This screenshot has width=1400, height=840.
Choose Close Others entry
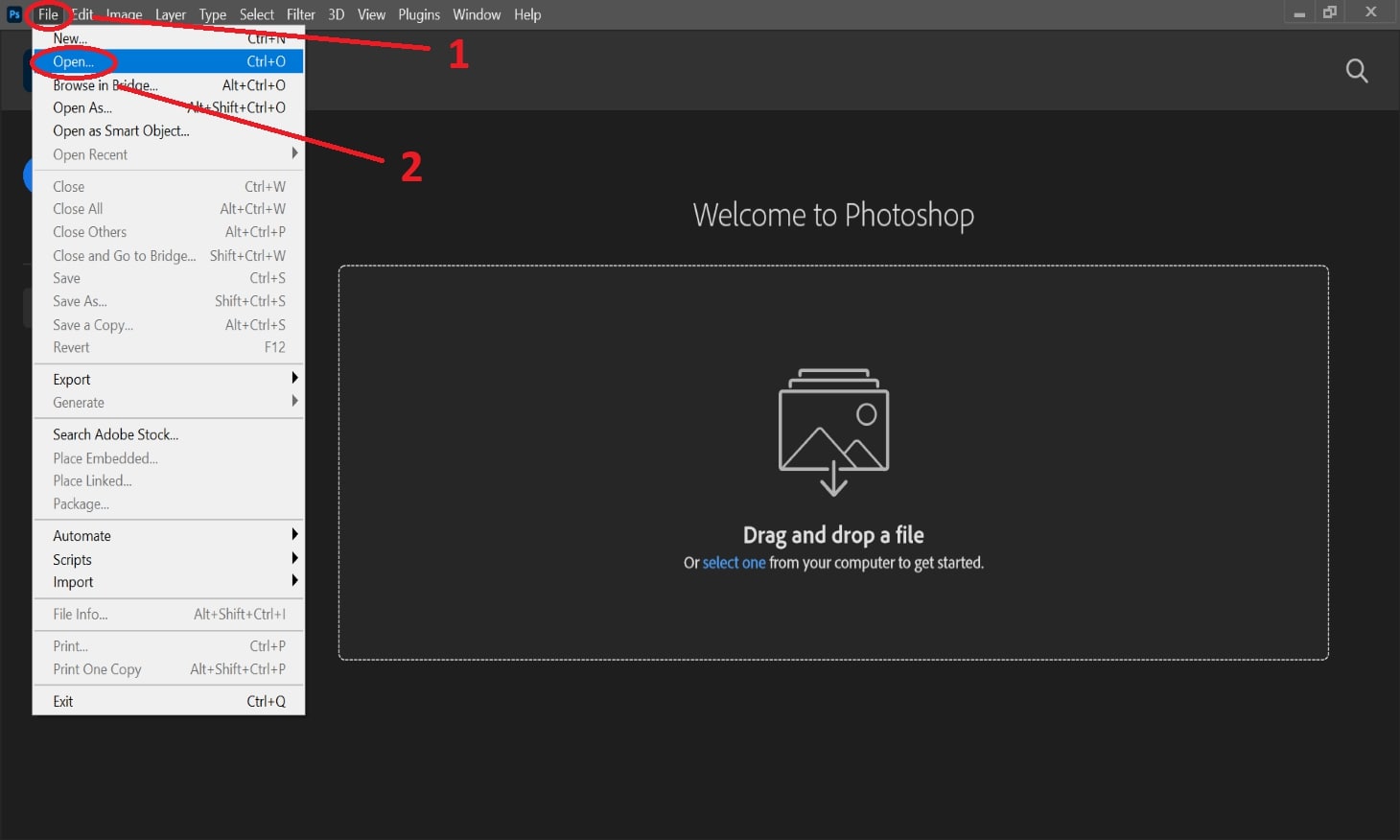click(x=169, y=231)
